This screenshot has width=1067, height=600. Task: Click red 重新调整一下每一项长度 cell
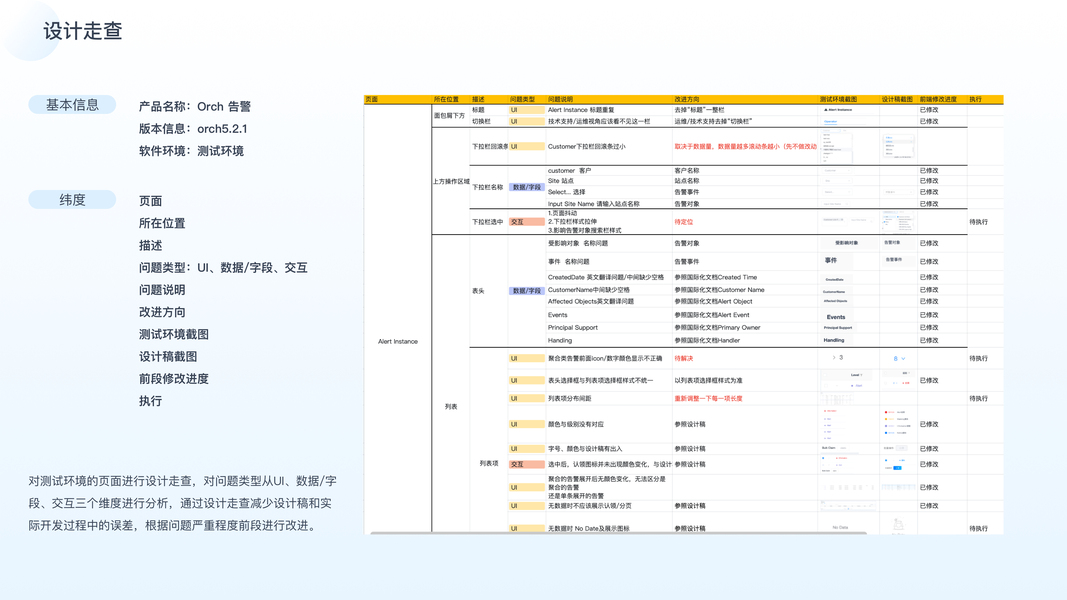coord(708,399)
